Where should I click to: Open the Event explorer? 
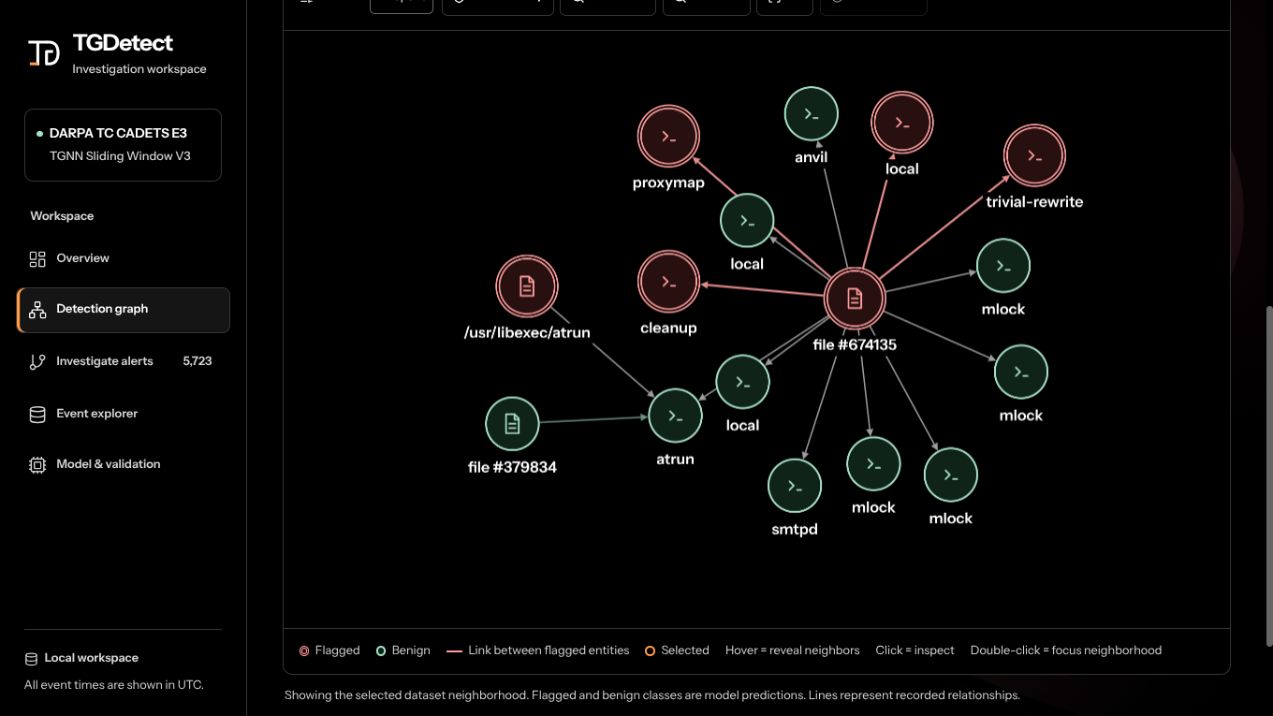click(x=123, y=414)
